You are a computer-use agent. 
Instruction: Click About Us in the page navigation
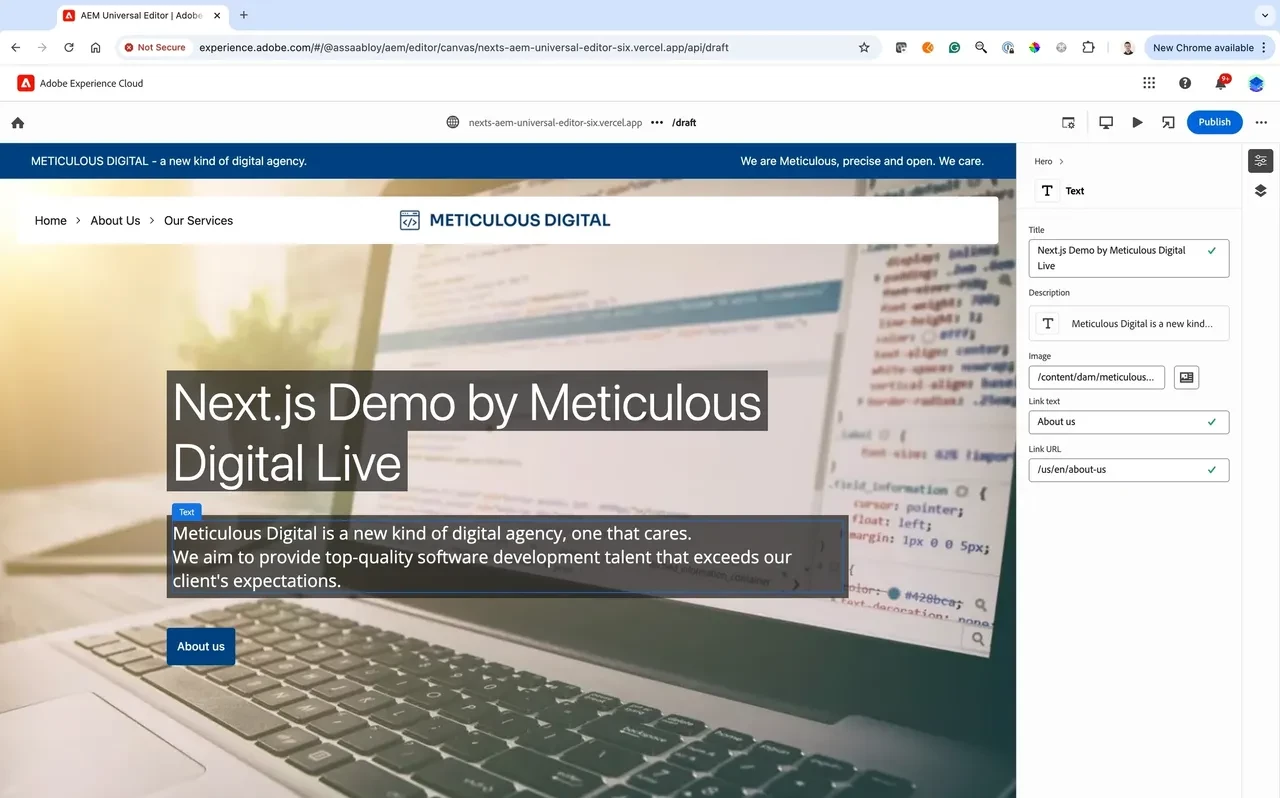coord(115,220)
